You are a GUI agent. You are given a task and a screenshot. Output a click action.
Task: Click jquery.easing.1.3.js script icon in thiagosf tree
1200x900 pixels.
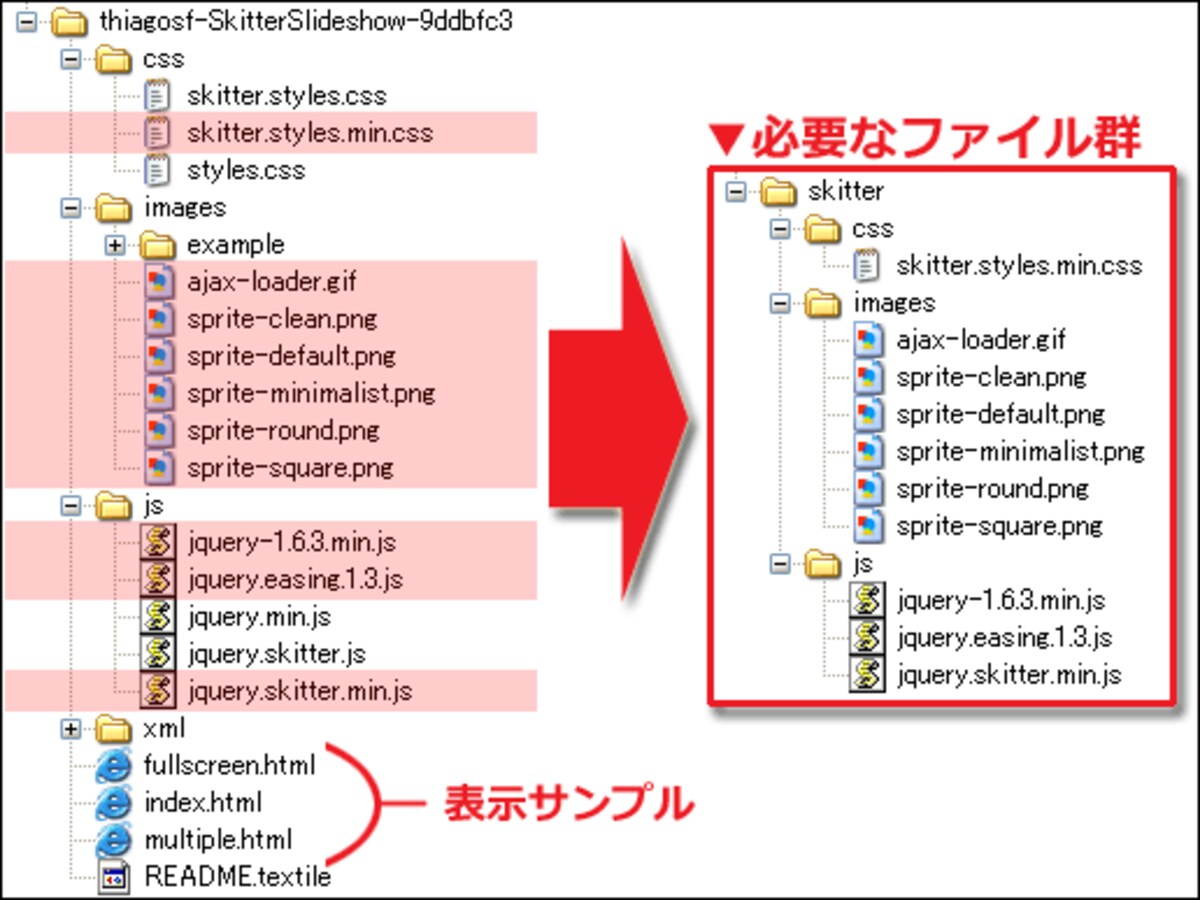click(157, 579)
